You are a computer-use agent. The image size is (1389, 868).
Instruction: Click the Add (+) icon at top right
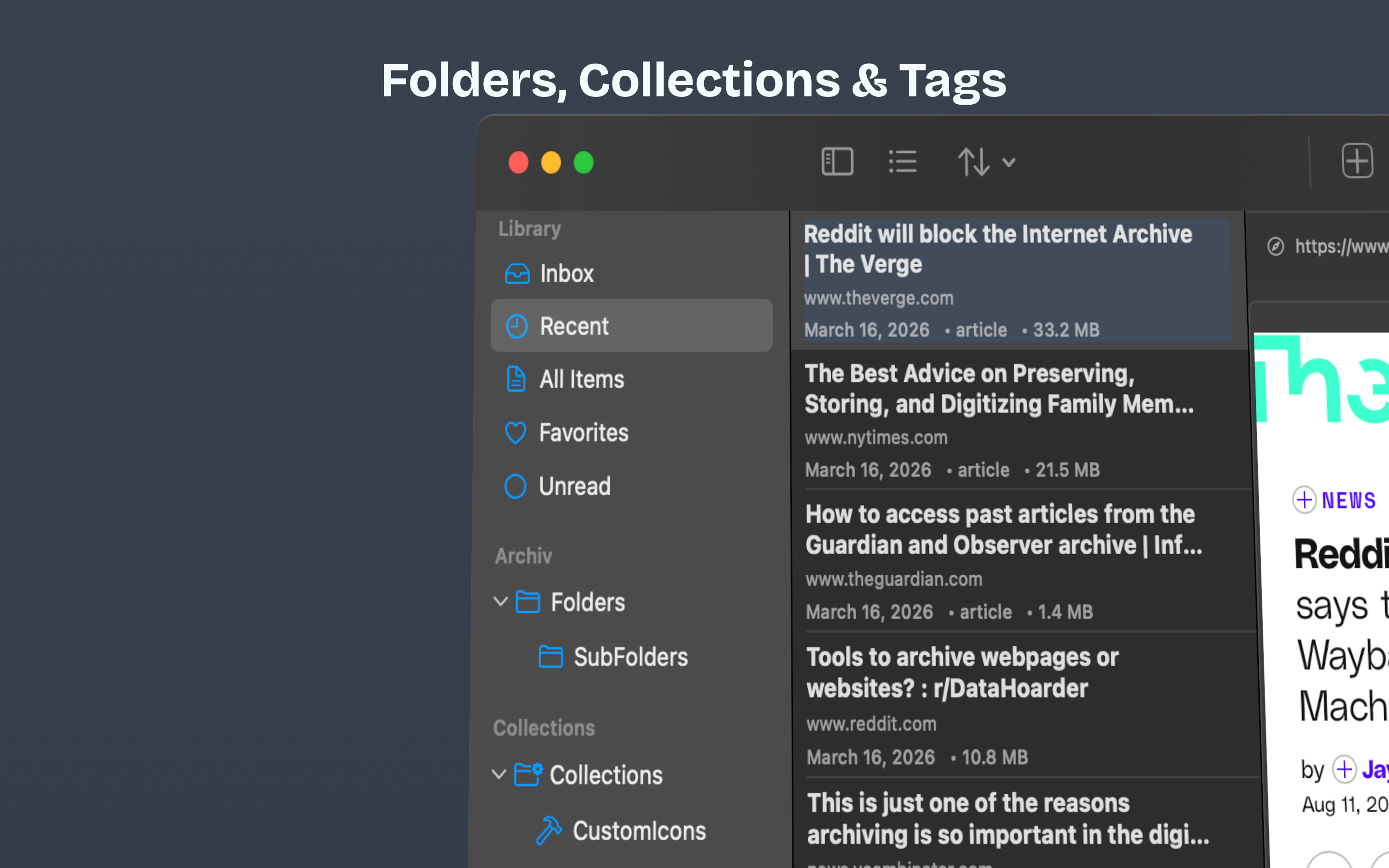tap(1358, 162)
